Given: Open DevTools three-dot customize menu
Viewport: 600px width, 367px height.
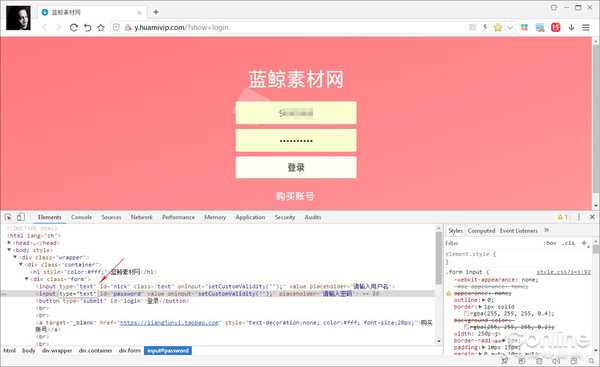Looking at the screenshot, I should 579,217.
